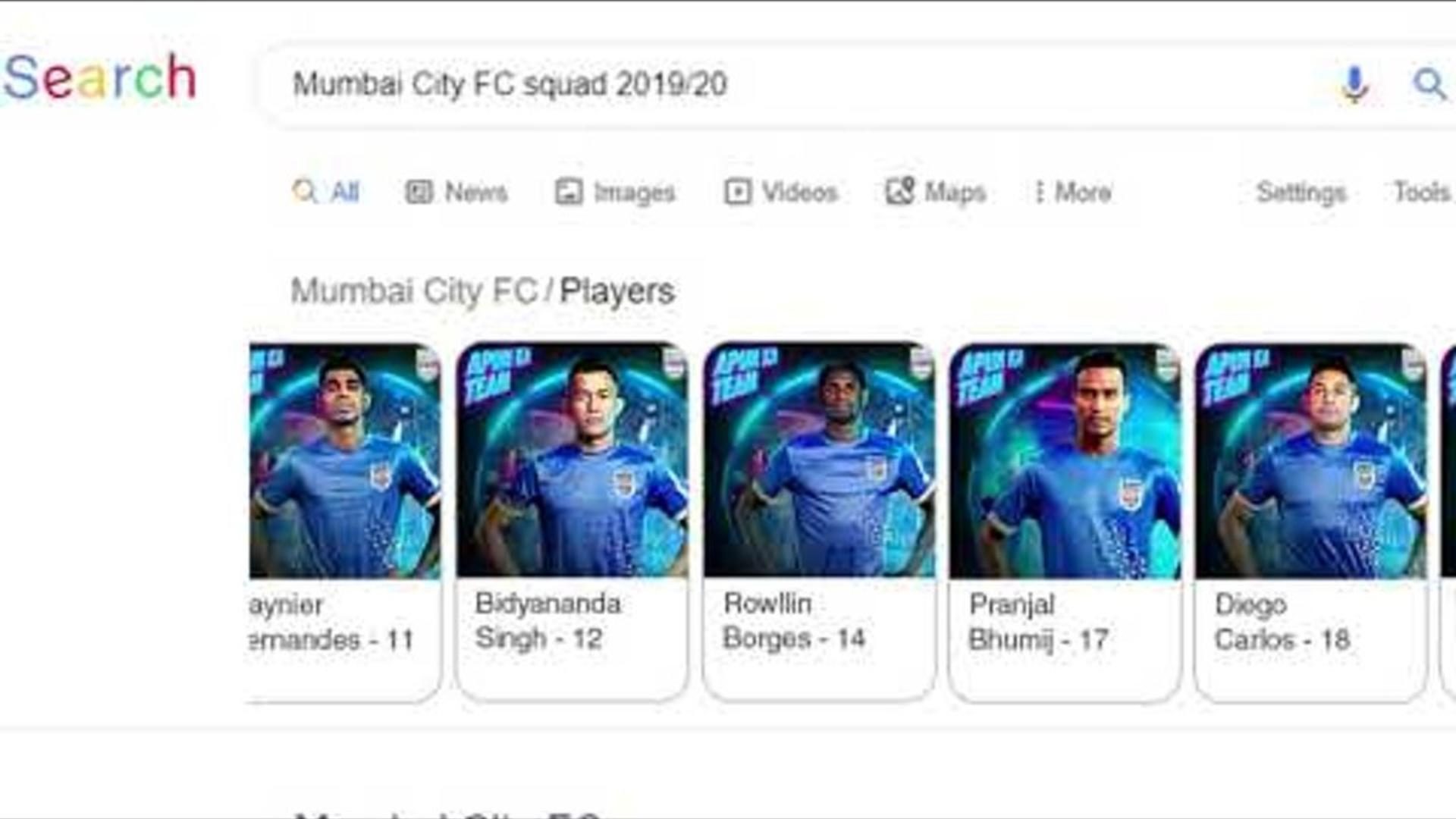Click the microphone voice search icon

1354,83
